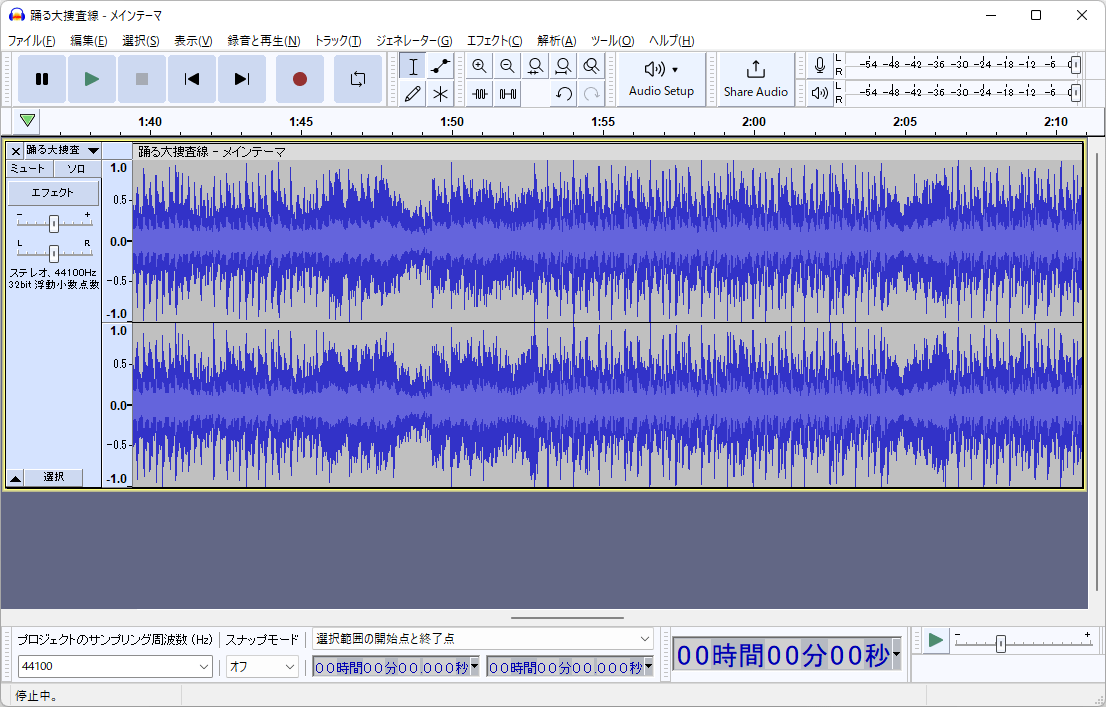Toggle the ソロ (solo) button
This screenshot has width=1106, height=707.
(76, 169)
